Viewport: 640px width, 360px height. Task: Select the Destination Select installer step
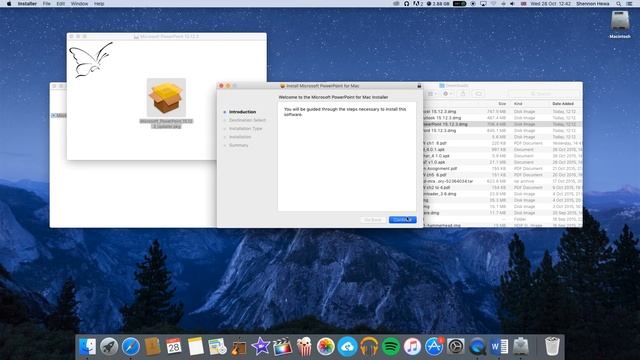tap(247, 120)
